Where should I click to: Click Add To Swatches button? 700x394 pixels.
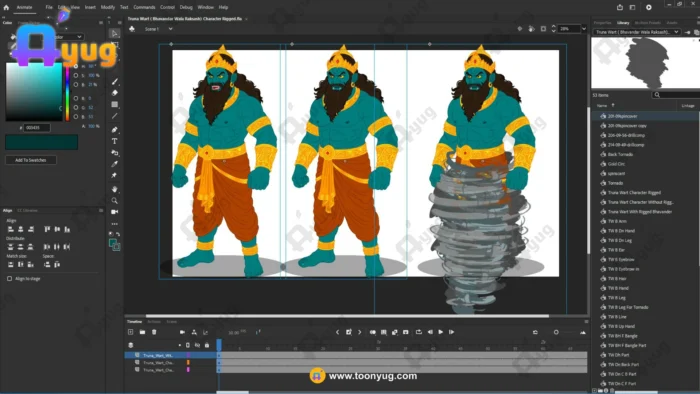coord(31,160)
